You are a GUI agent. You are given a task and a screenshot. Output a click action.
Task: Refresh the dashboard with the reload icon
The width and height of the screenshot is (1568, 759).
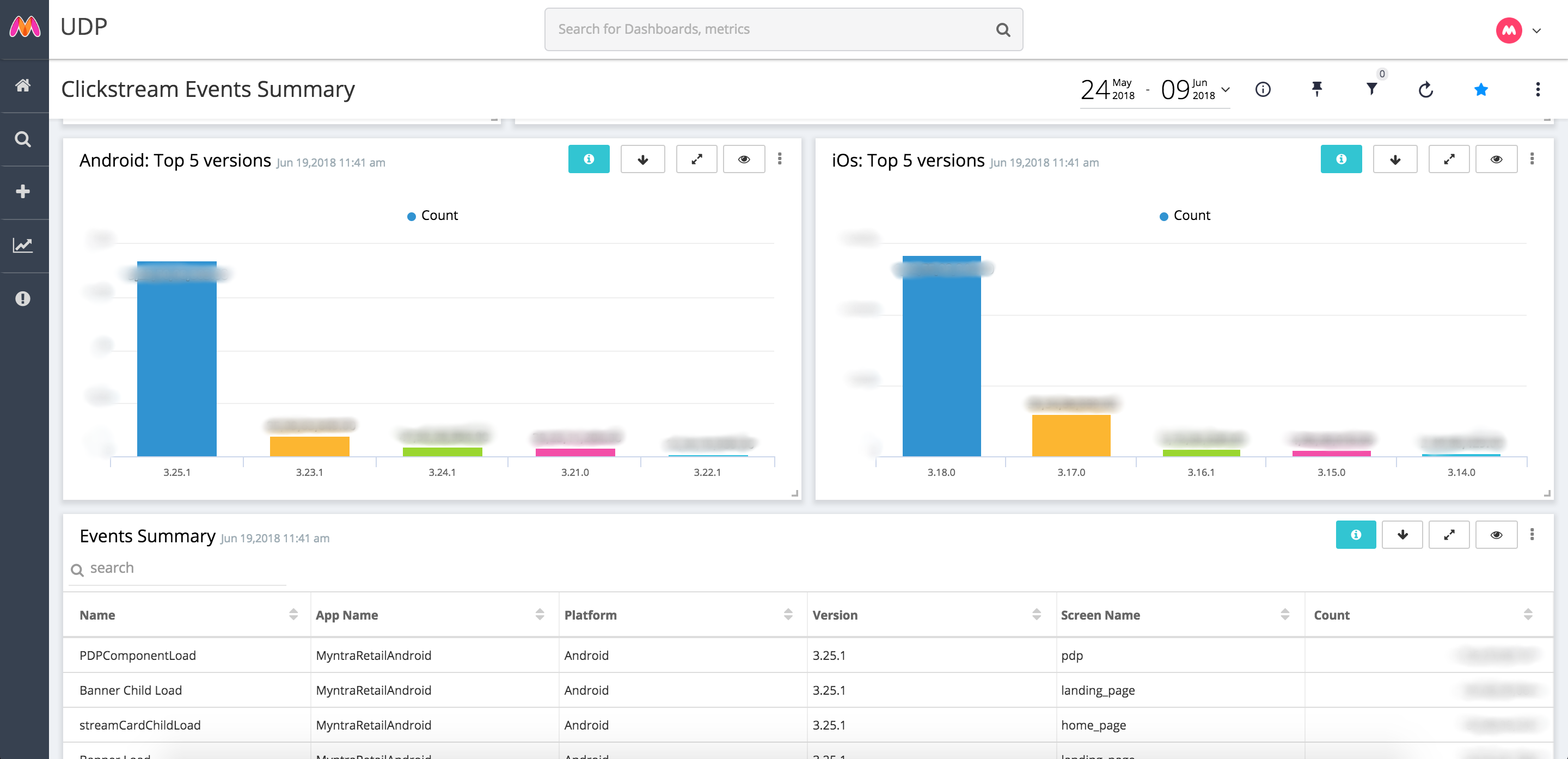(1425, 90)
